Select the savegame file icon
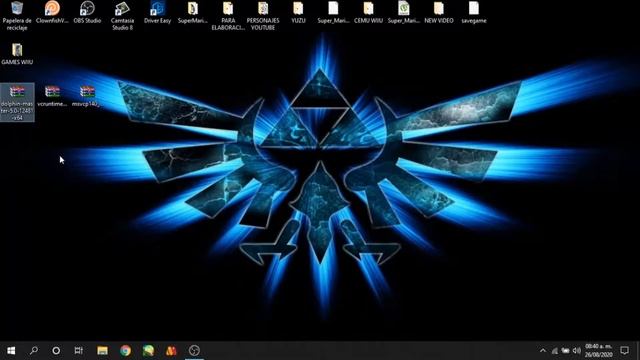Viewport: 640px width, 360px height. click(473, 12)
